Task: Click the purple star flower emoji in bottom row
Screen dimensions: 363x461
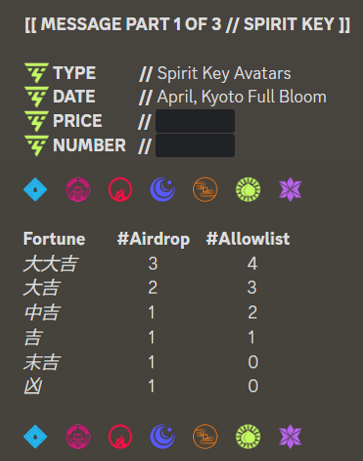Action: click(x=290, y=436)
